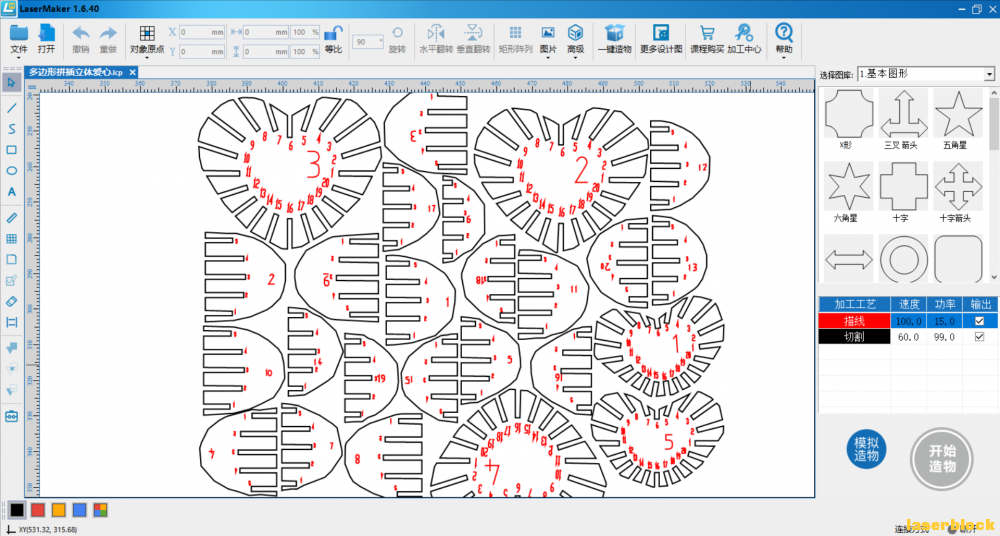Select the eraser tool in left sidebar

click(x=11, y=301)
